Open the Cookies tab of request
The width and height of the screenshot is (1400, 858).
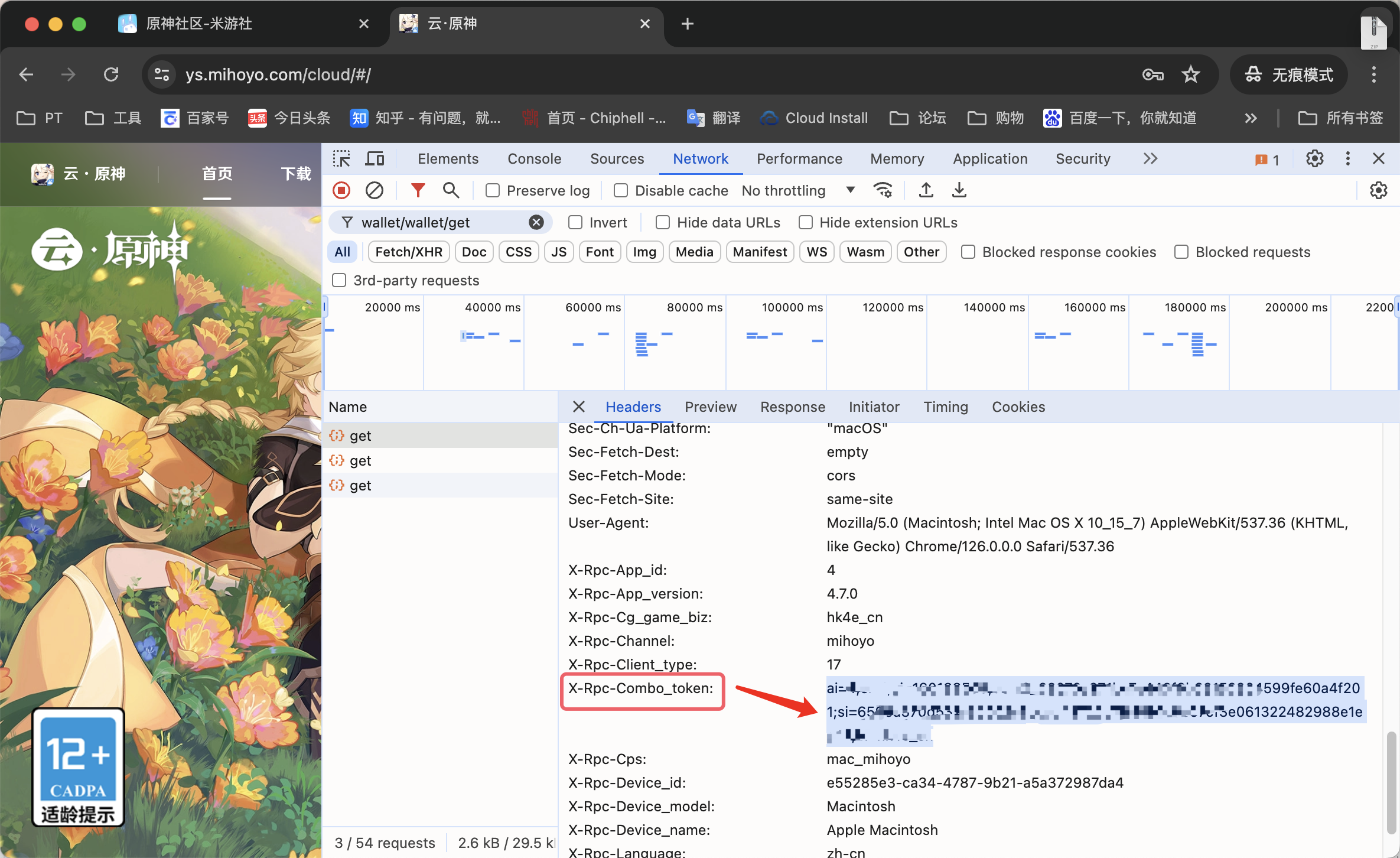pos(1018,407)
